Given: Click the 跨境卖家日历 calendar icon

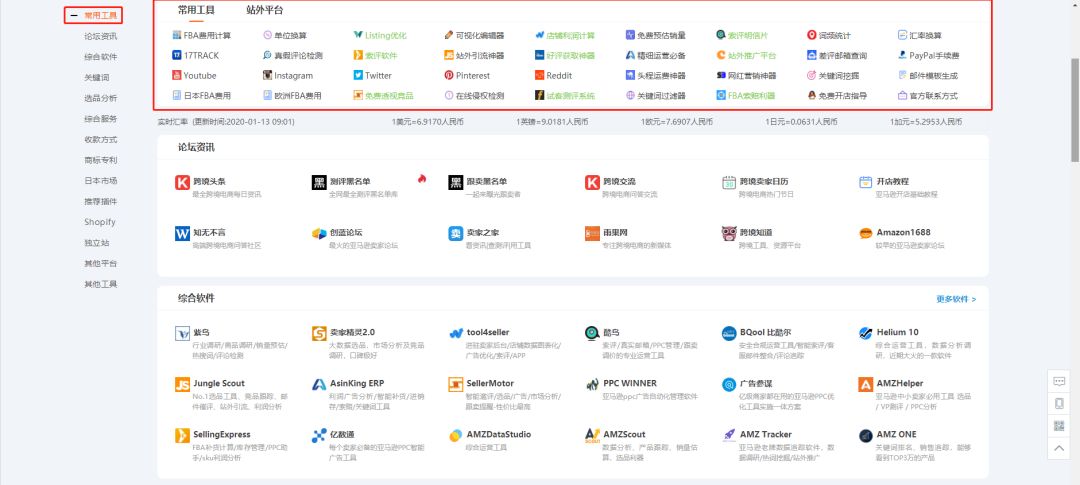Looking at the screenshot, I should click(x=729, y=183).
